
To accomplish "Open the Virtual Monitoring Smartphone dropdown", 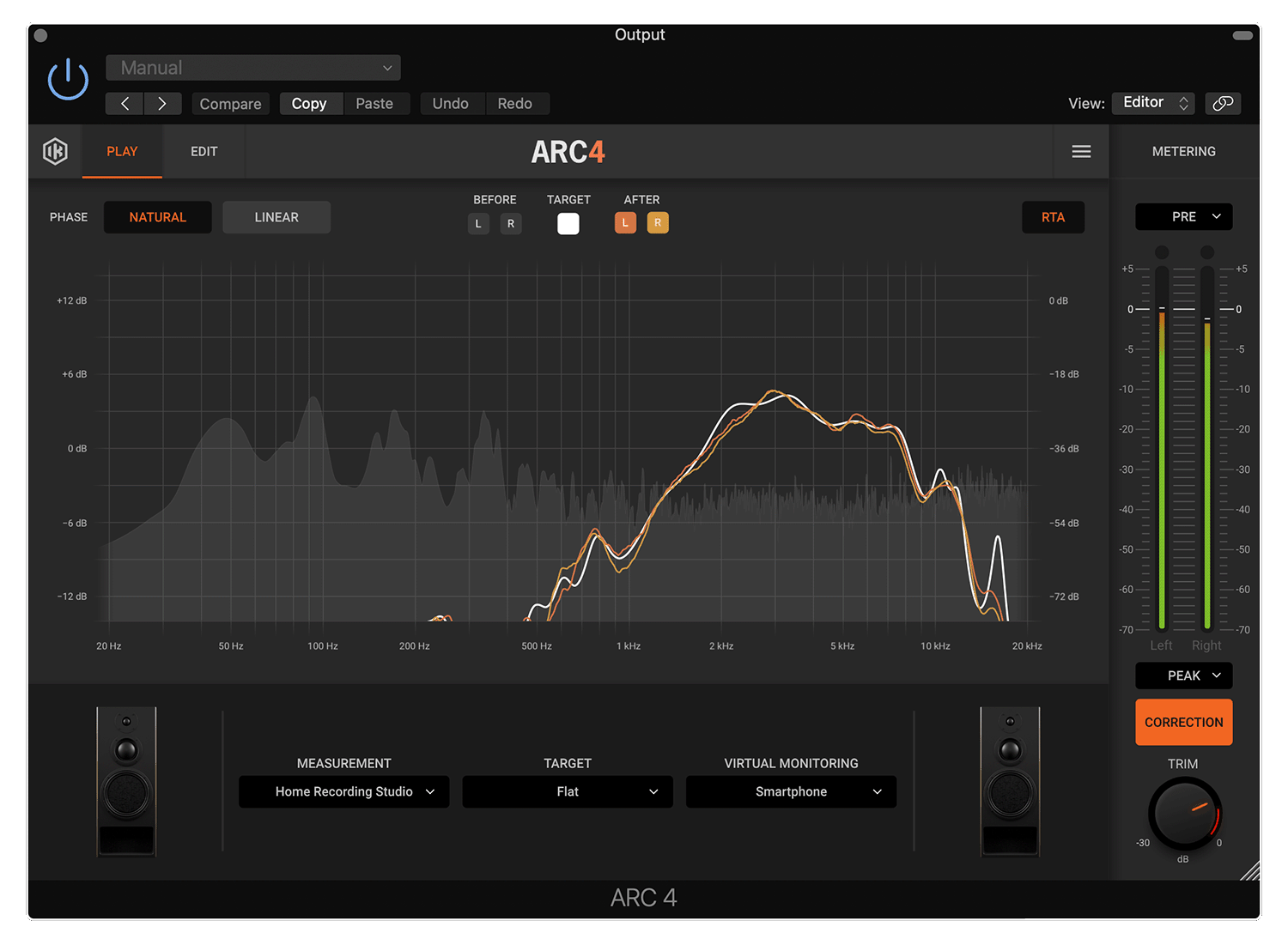I will tap(791, 791).
